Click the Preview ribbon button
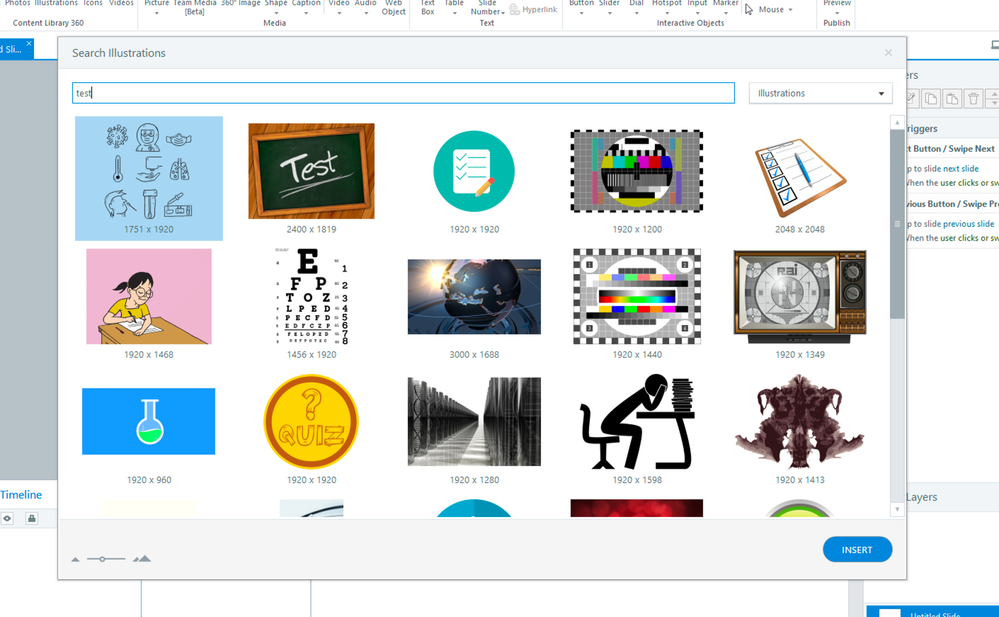The width and height of the screenshot is (999, 617). (837, 6)
